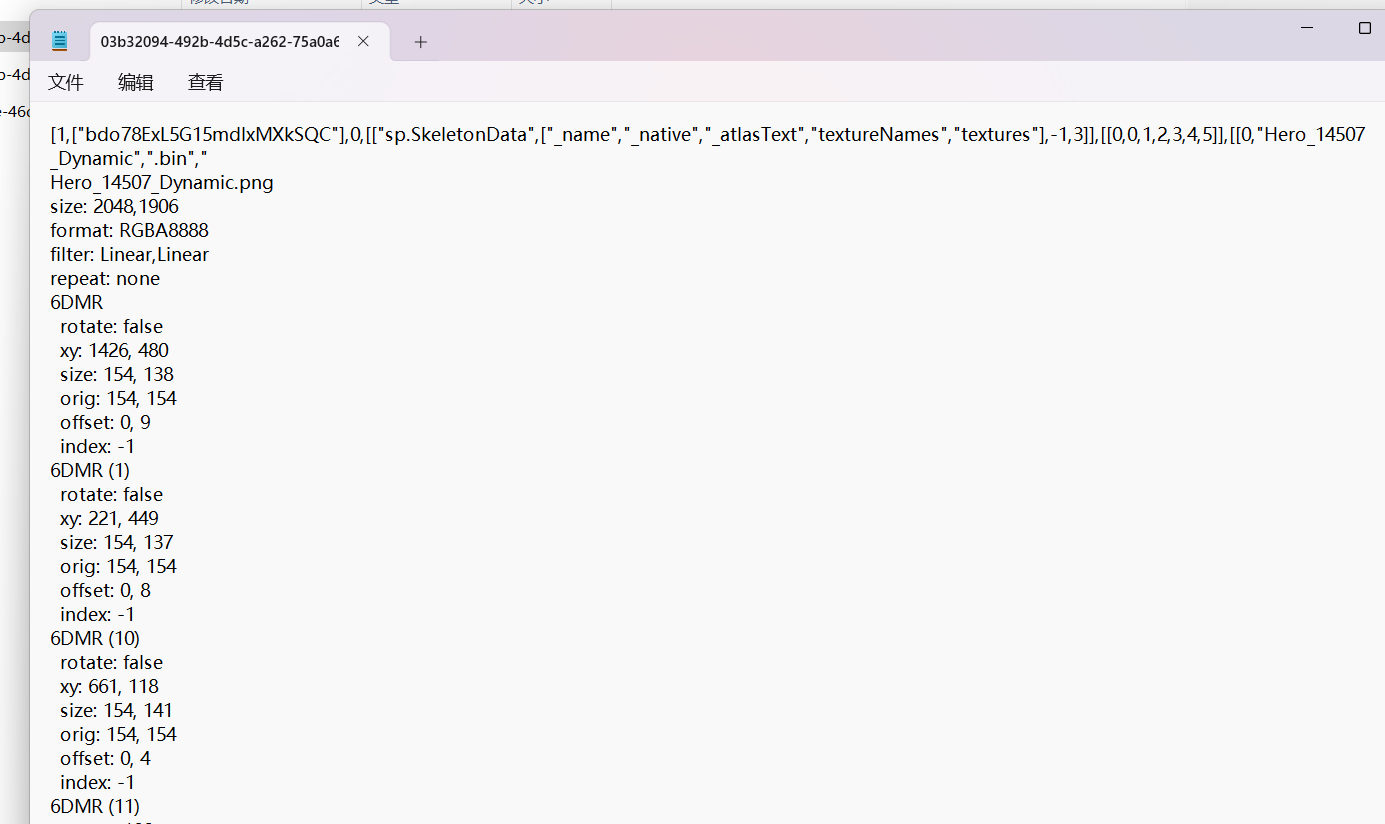The width and height of the screenshot is (1385, 824).
Task: Click the size: 154, 137 line
Action: pyautogui.click(x=117, y=542)
